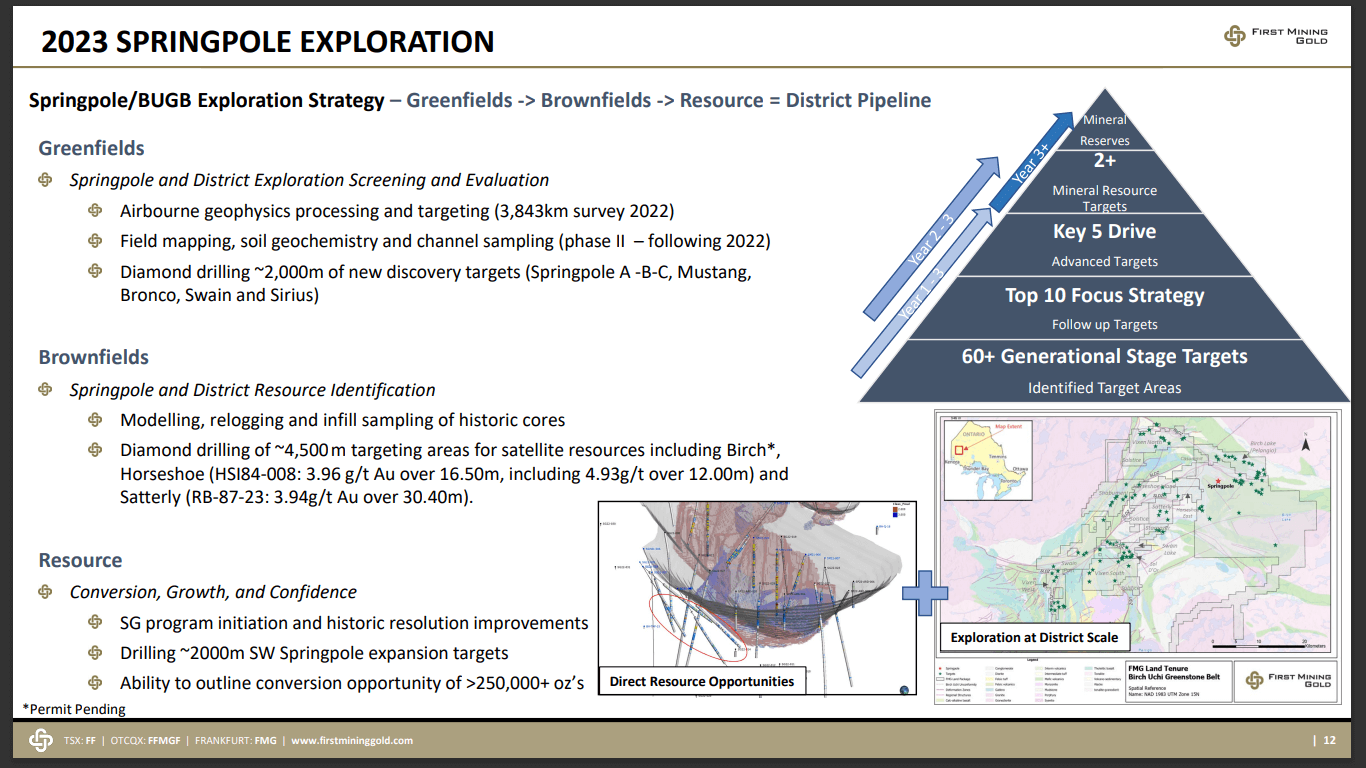Click the '*Permit Pending' footnote
This screenshot has height=768, width=1366.
click(x=74, y=709)
